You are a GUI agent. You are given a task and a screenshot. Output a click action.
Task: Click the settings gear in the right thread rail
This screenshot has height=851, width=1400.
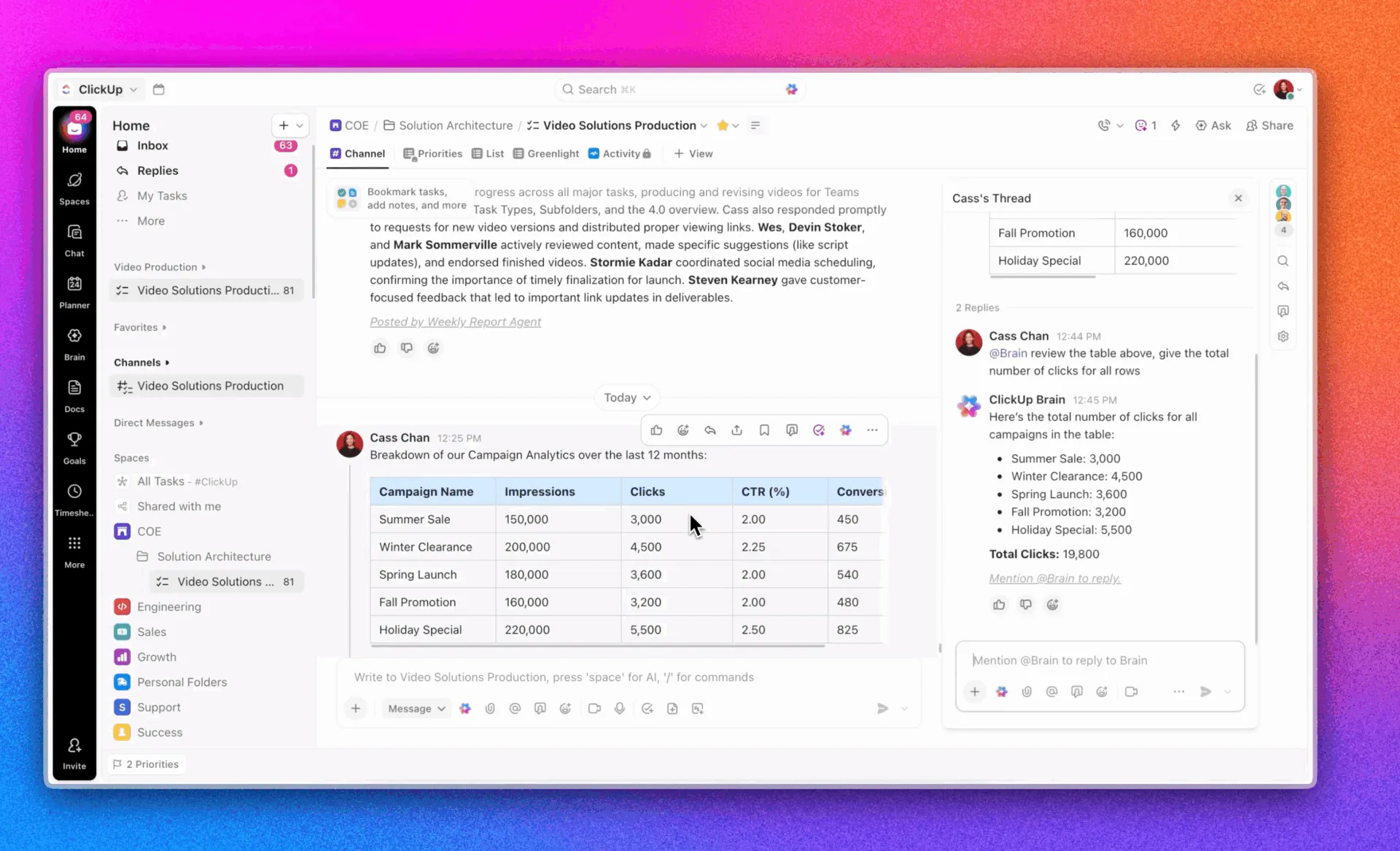pyautogui.click(x=1283, y=336)
